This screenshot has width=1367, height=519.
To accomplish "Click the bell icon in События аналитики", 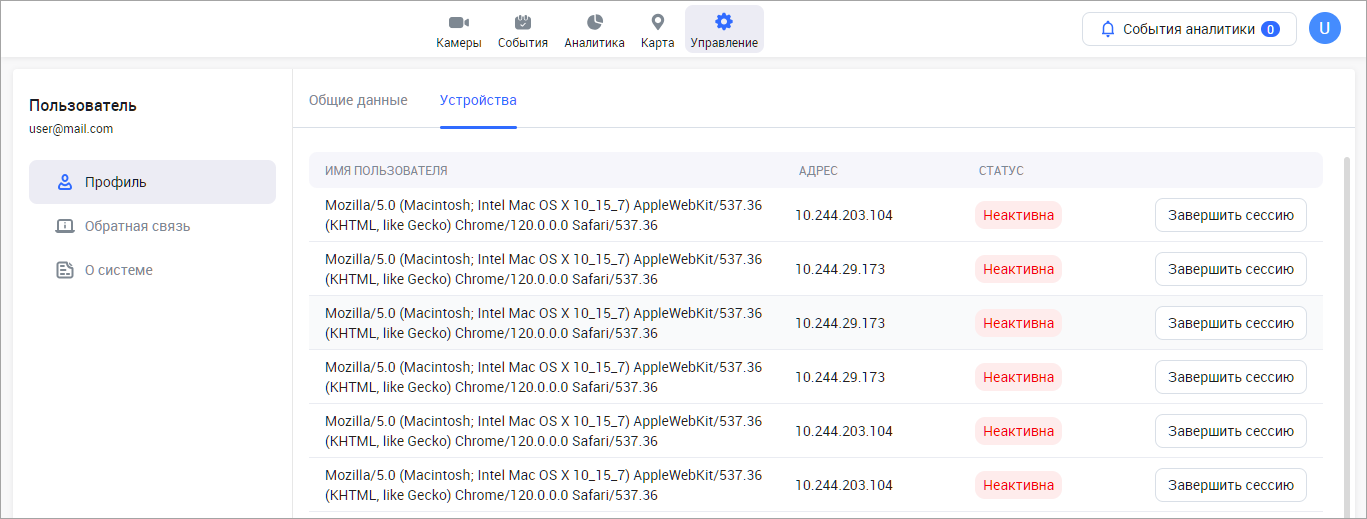I will 1107,29.
